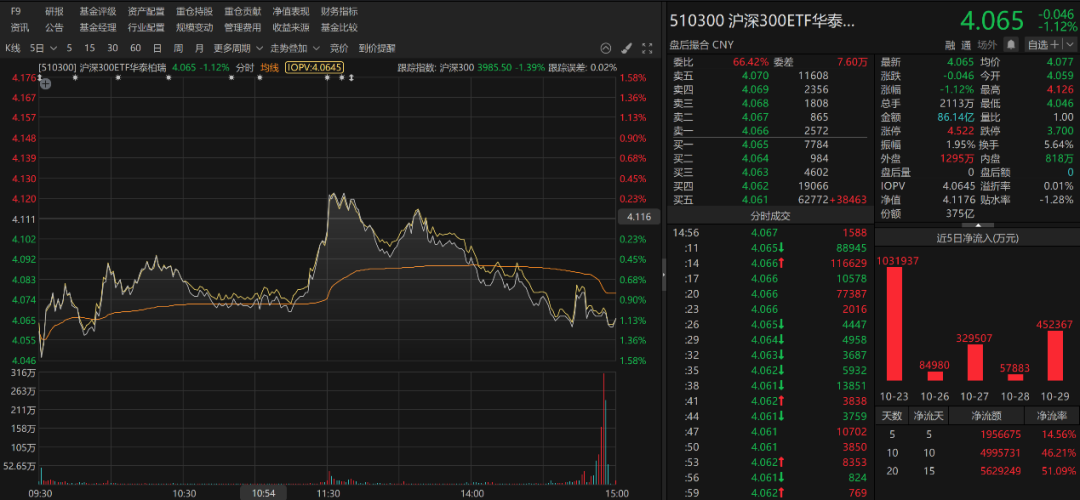This screenshot has height=500, width=1080.
Task: Click the 10-23 net inflow bar
Action: click(894, 324)
